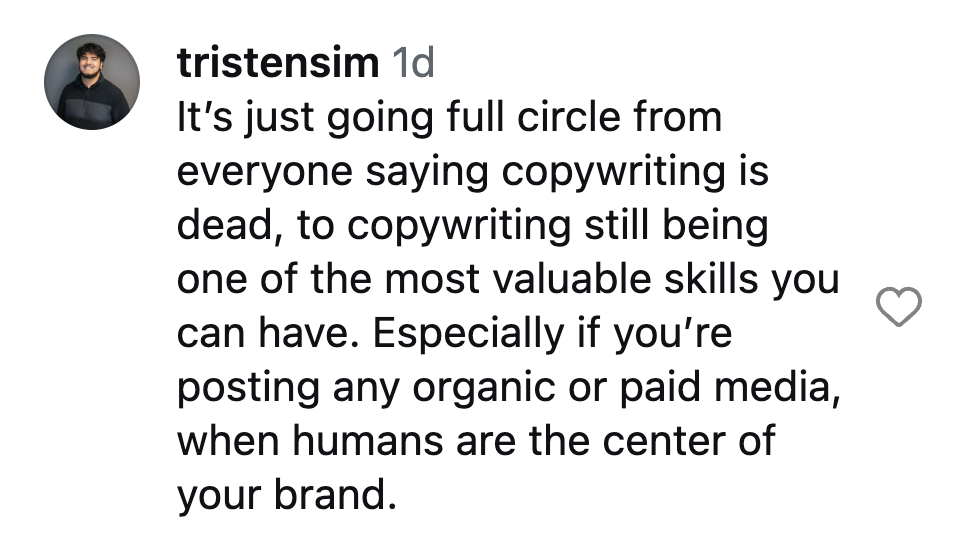The image size is (970, 538).
Task: Click the line "everyone saying copywriting is"
Action: coord(473,172)
